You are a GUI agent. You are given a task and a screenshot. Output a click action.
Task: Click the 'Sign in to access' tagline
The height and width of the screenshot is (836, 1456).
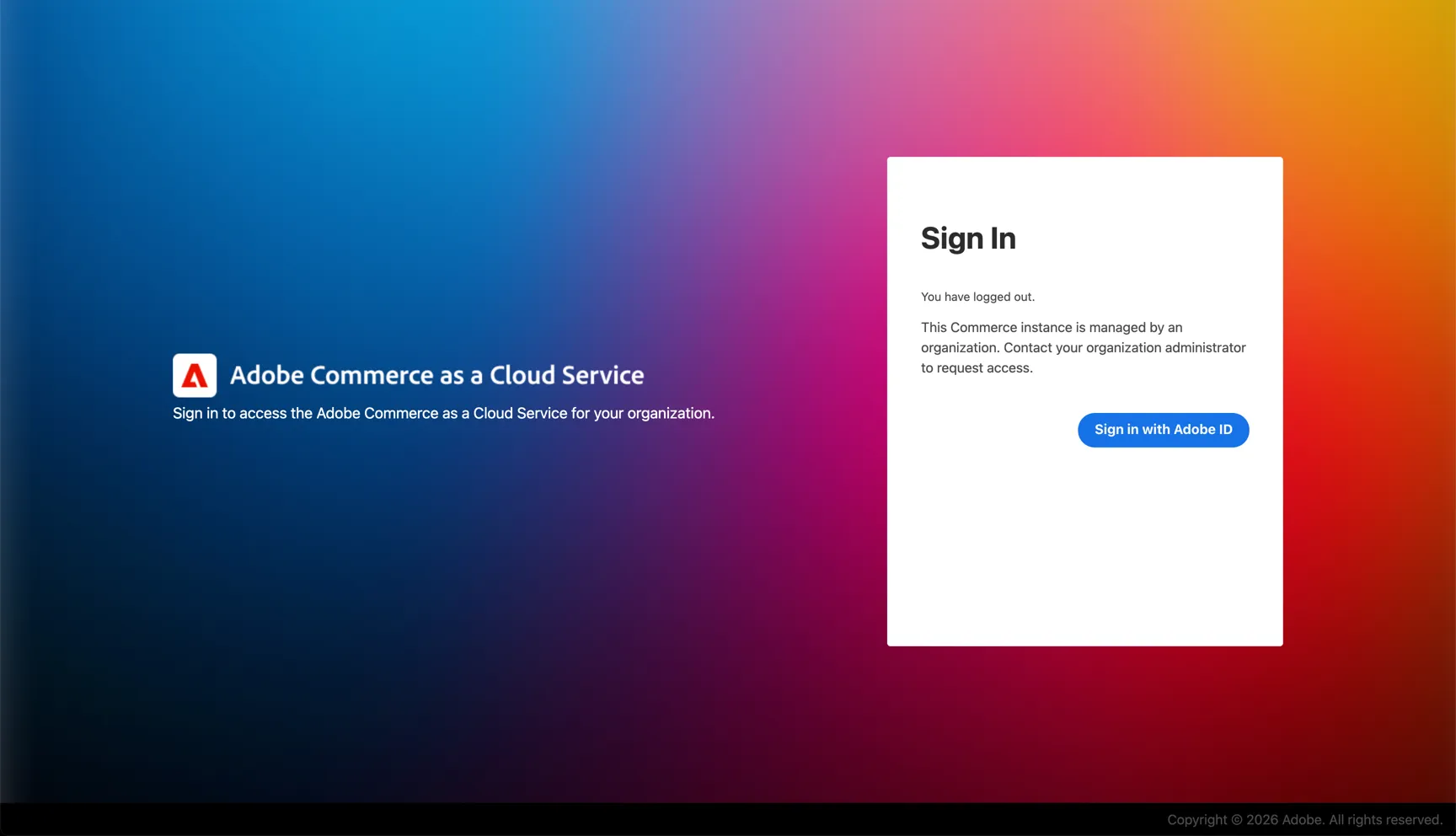pyautogui.click(x=443, y=413)
